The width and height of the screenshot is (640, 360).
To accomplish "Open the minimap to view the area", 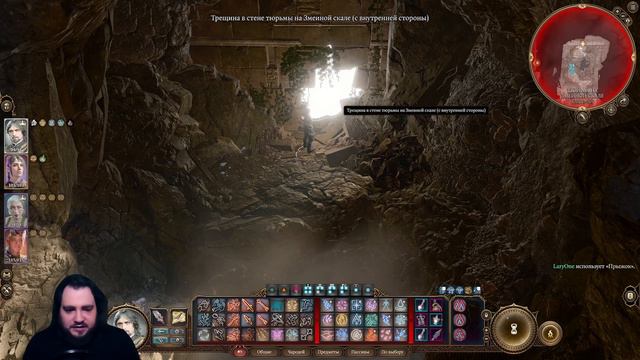I will (582, 58).
